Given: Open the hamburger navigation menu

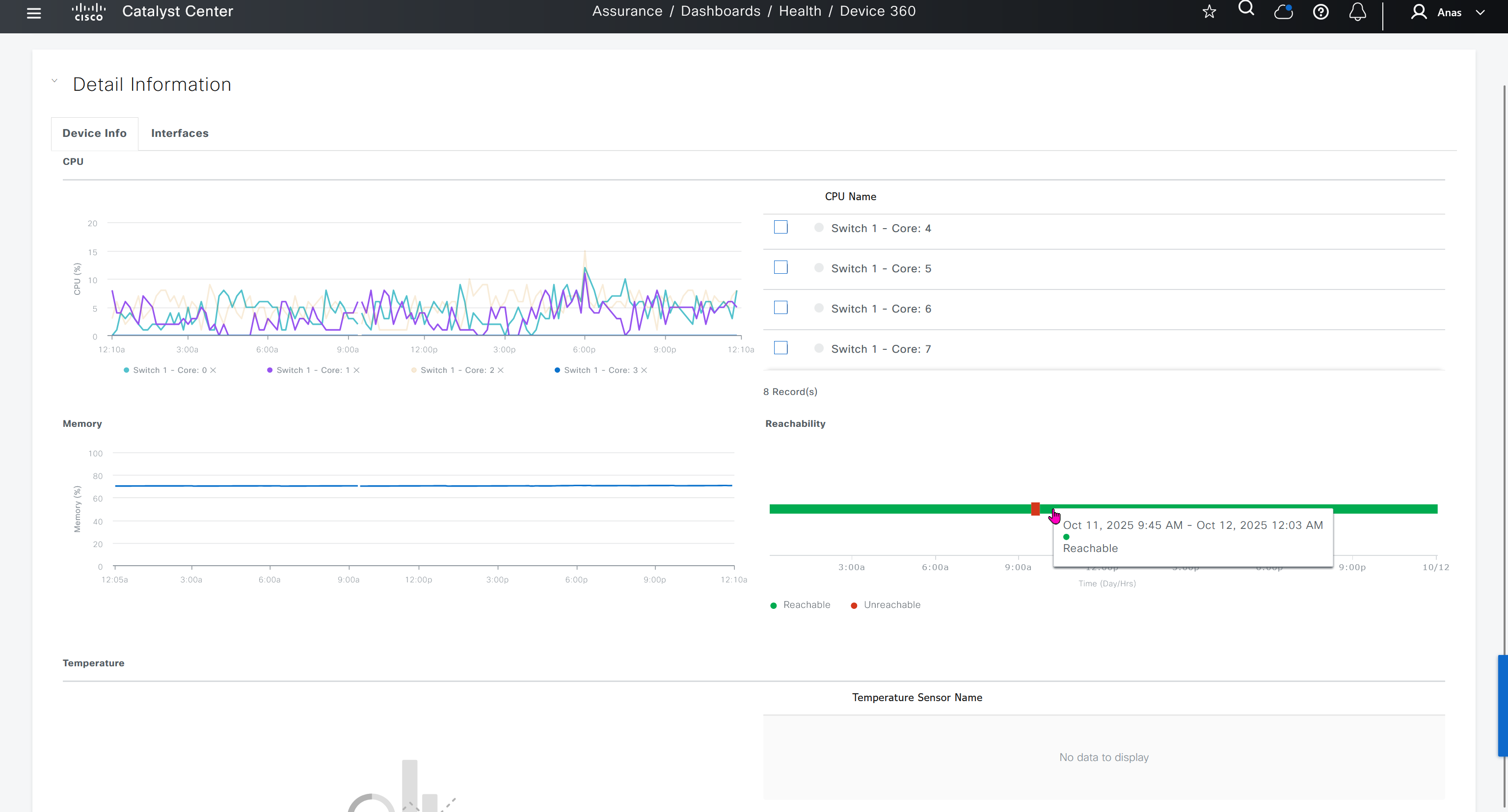Looking at the screenshot, I should coord(34,13).
